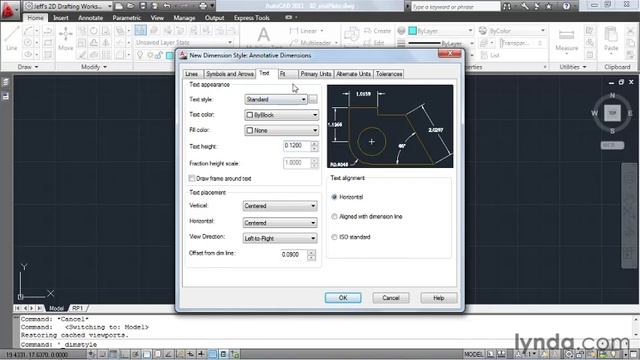
Task: Click the binoculars search icon in title bar
Action: [507, 6]
